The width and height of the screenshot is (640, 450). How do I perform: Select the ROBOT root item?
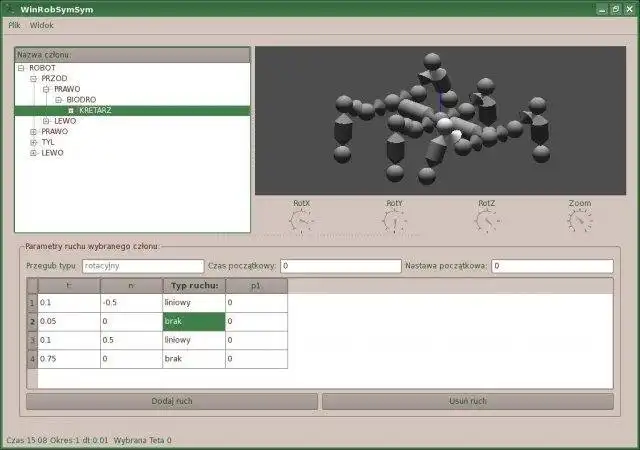(42, 68)
